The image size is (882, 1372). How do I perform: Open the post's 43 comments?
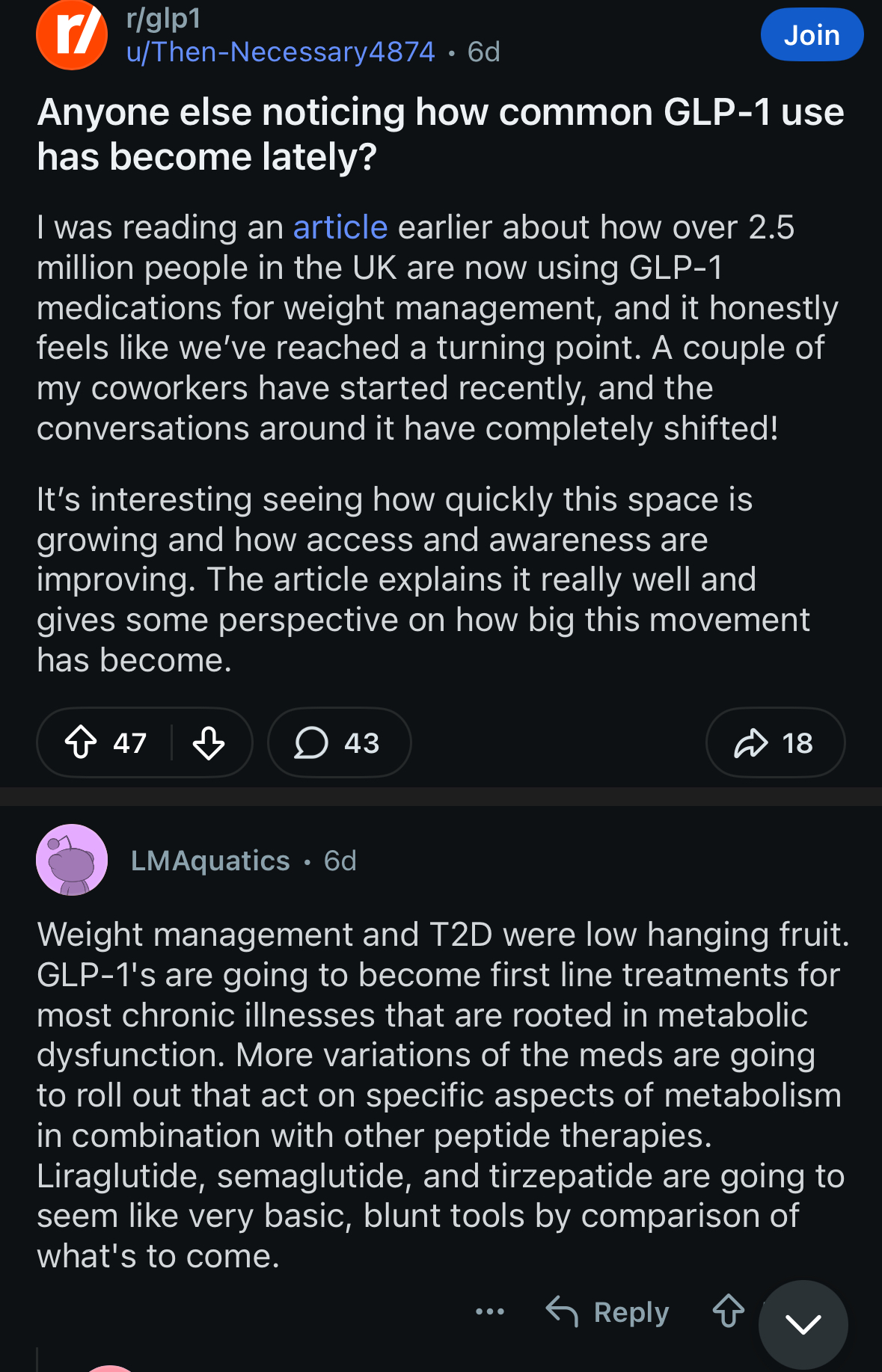coord(338,742)
